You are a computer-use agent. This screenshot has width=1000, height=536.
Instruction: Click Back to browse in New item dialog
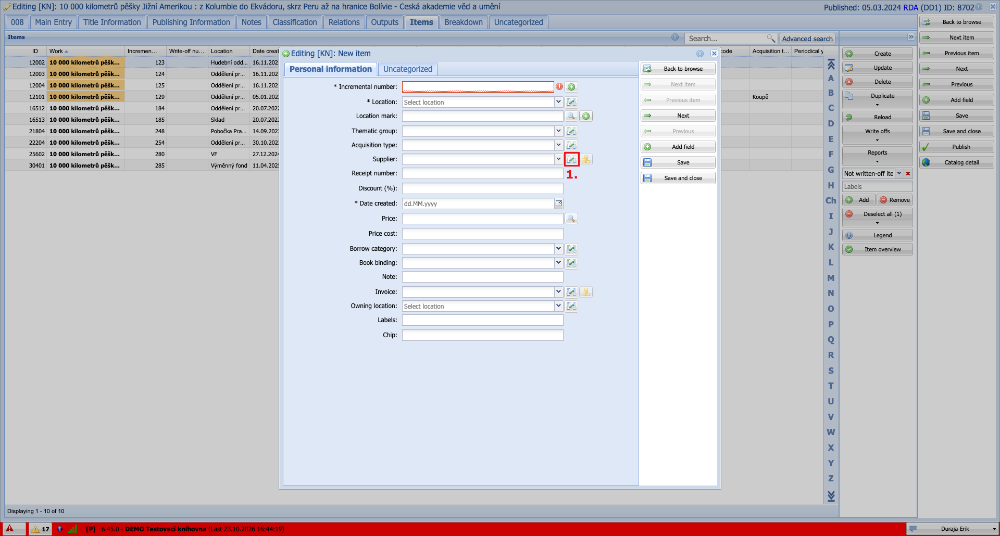point(678,68)
